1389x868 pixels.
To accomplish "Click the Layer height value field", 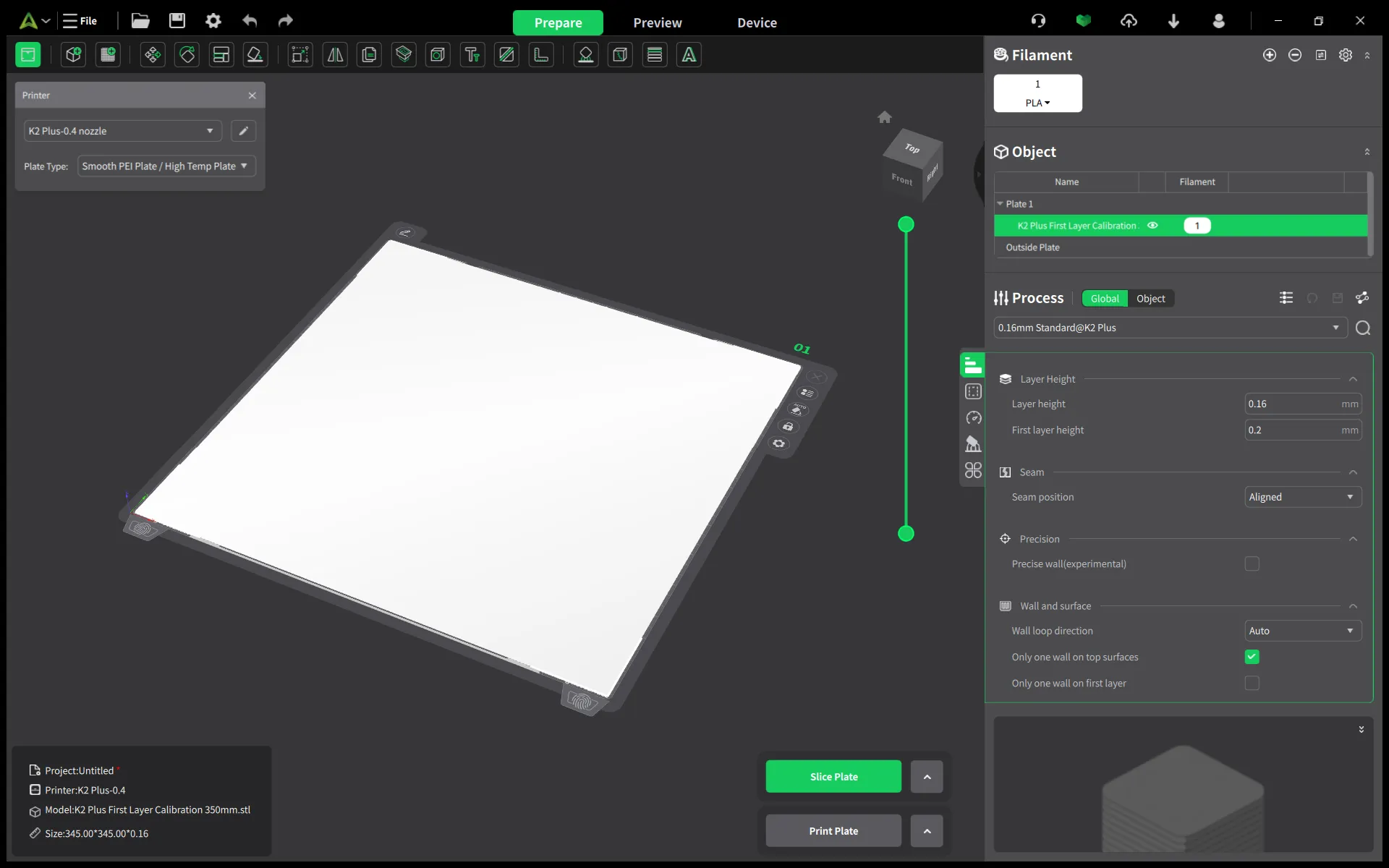I will [1303, 404].
